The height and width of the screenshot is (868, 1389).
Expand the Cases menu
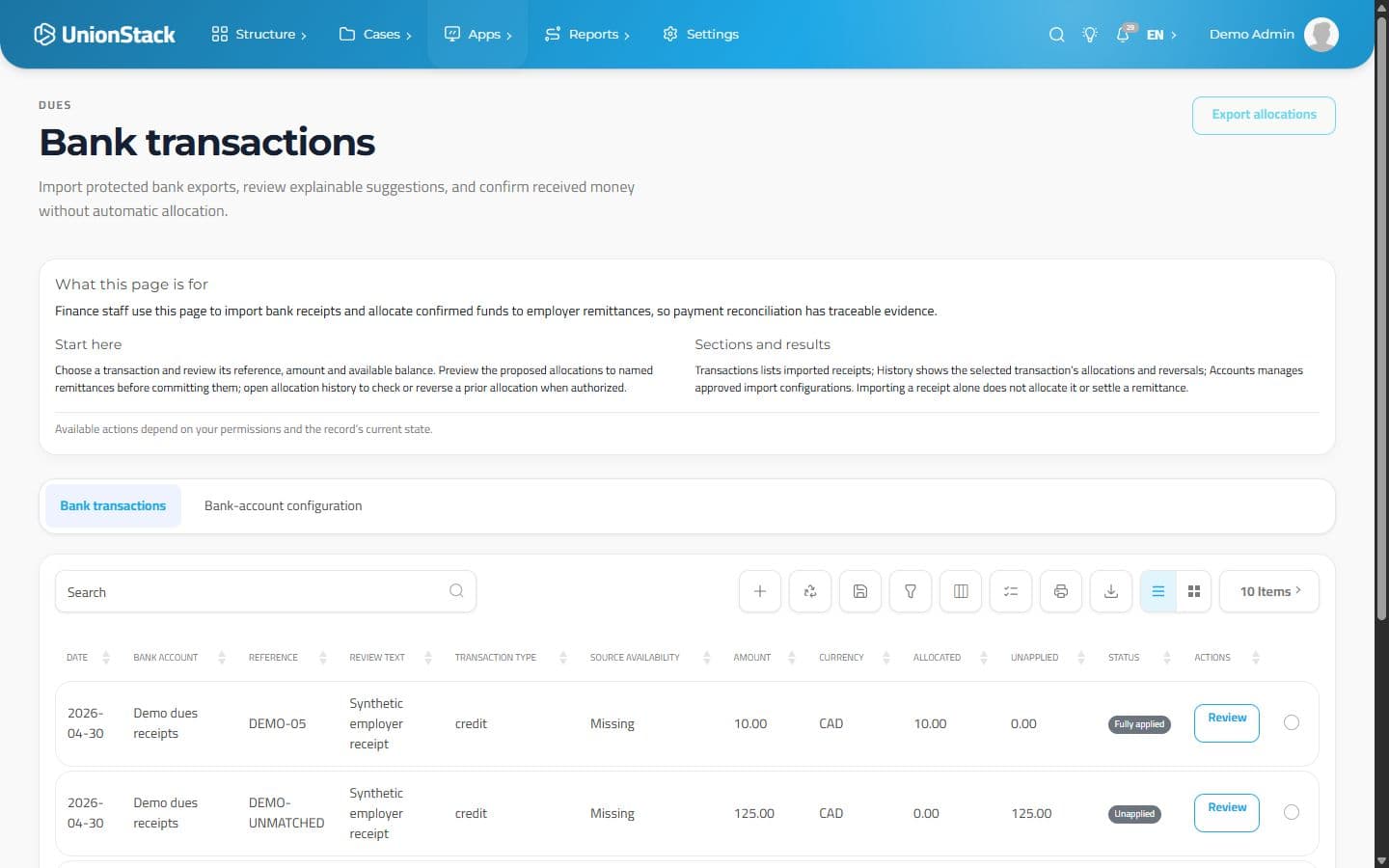[375, 34]
